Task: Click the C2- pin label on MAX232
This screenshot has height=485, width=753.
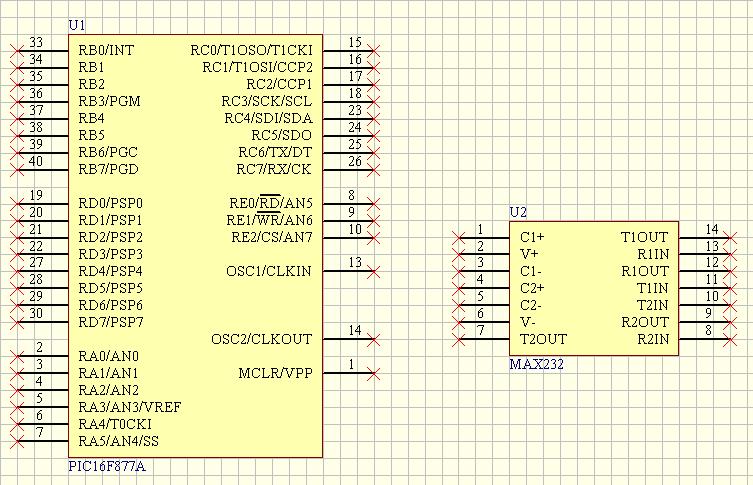Action: pyautogui.click(x=531, y=305)
